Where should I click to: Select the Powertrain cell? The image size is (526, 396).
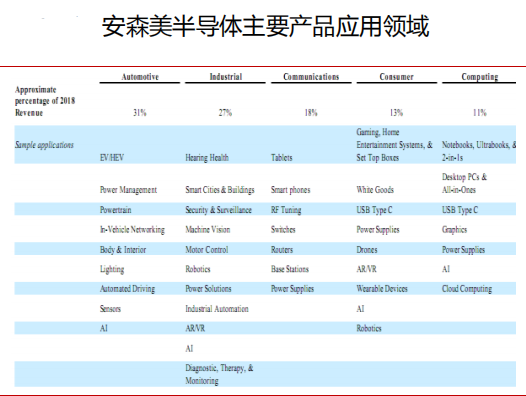(115, 210)
